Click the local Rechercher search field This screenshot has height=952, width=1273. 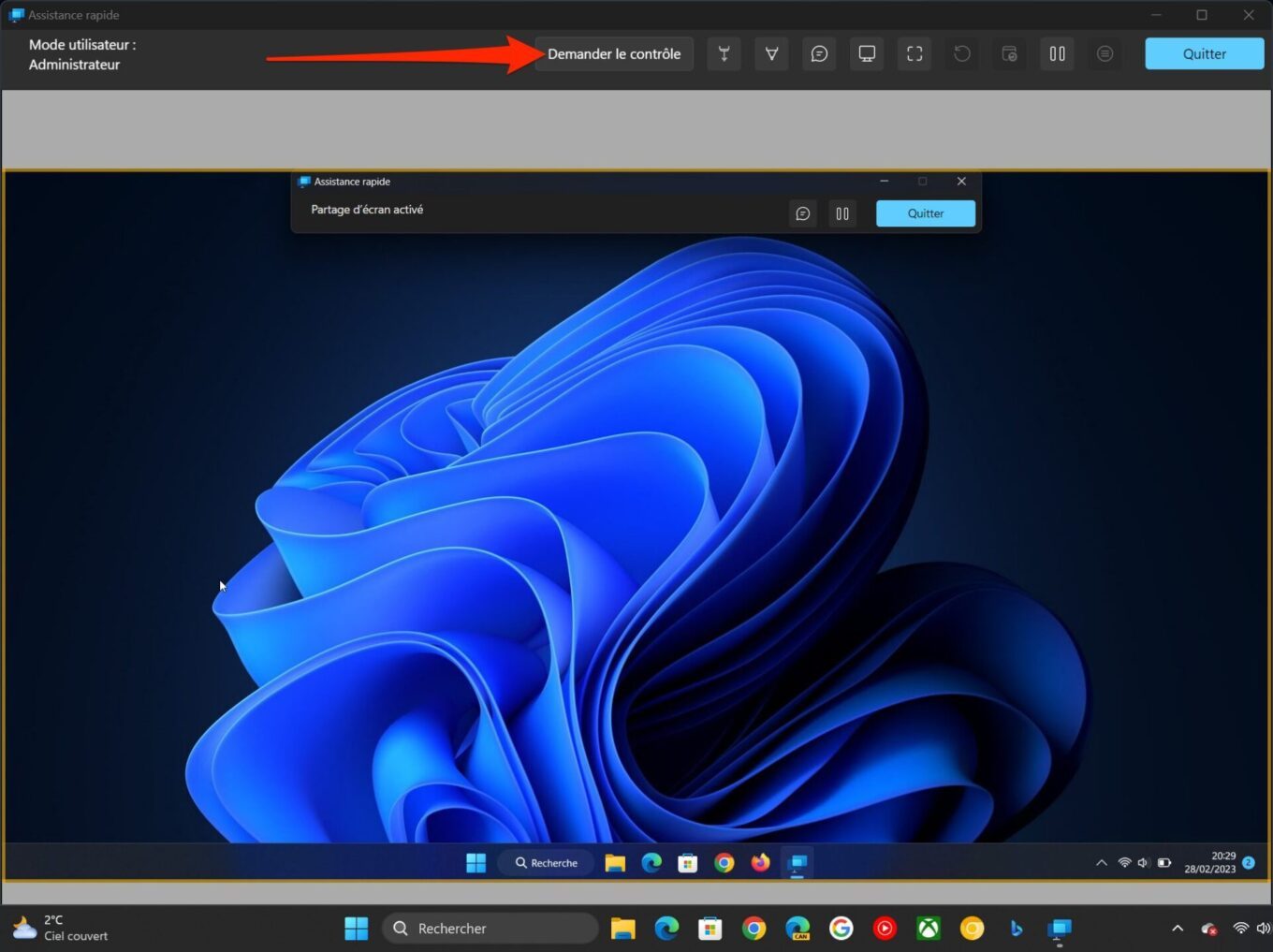pos(490,929)
